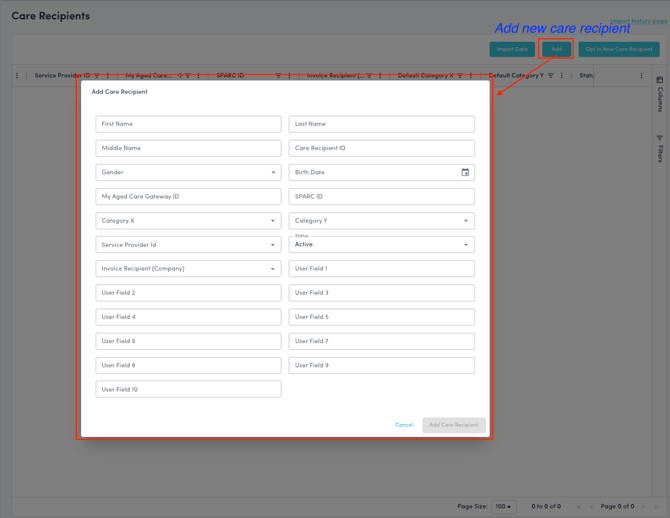Focus the Care Recipient ID field
The width and height of the screenshot is (670, 518).
pos(381,148)
